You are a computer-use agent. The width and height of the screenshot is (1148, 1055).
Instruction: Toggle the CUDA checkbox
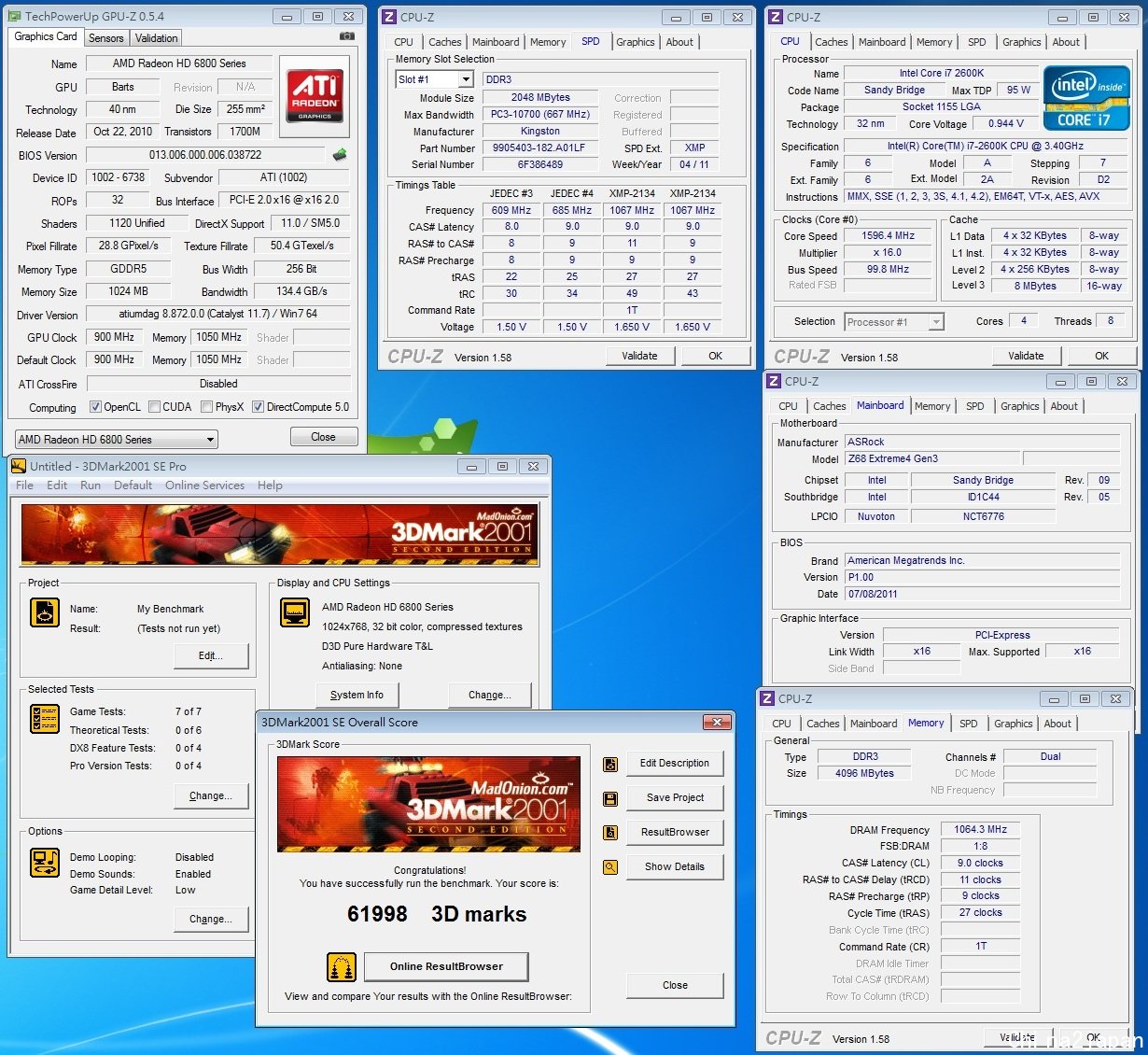(x=154, y=407)
